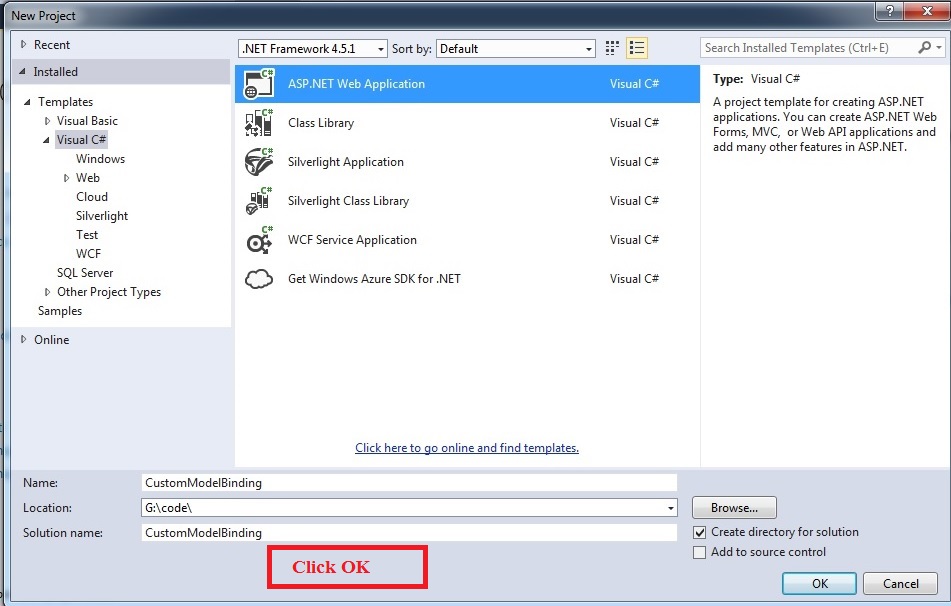Expand the Online section
This screenshot has width=951, height=606.
coord(24,339)
